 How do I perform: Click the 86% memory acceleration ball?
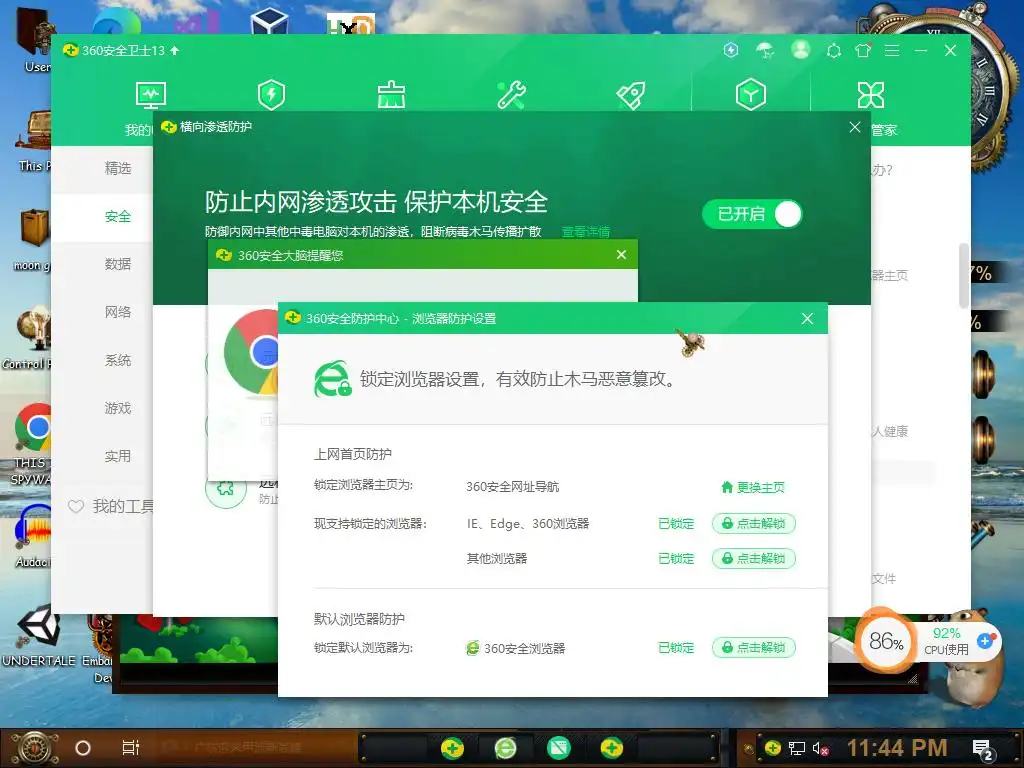[x=886, y=641]
